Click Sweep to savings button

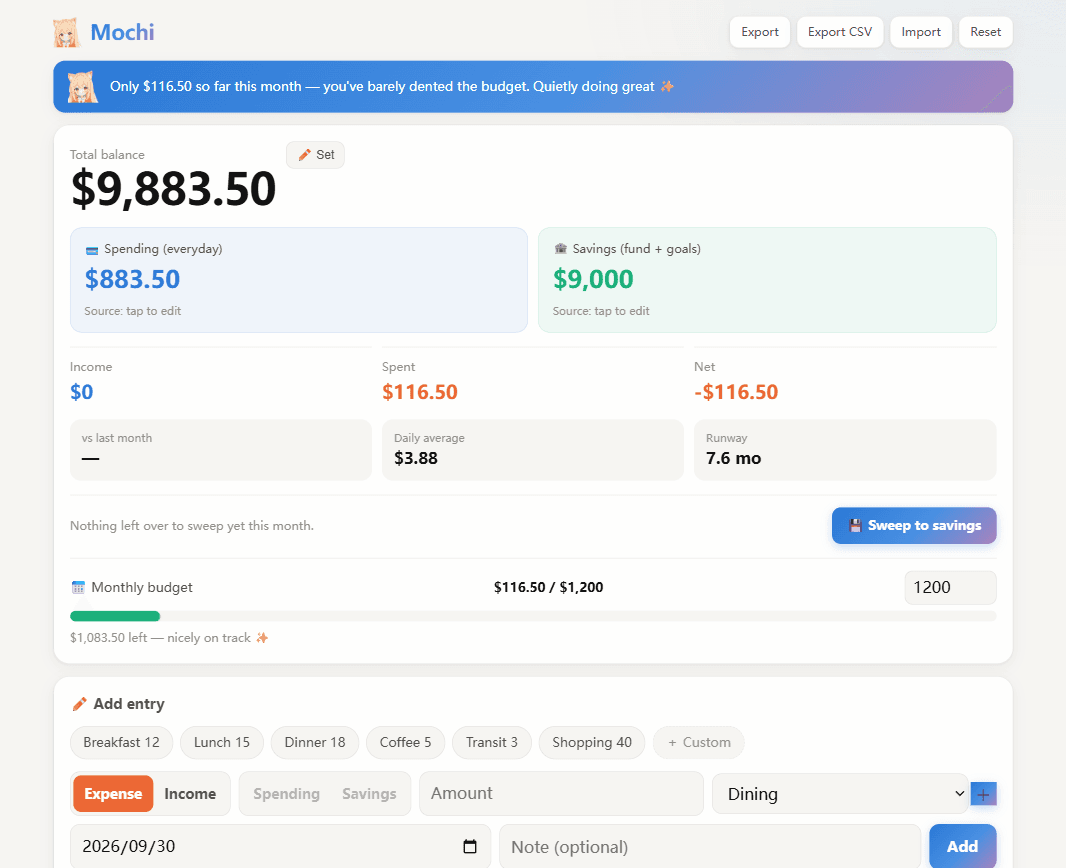(914, 525)
